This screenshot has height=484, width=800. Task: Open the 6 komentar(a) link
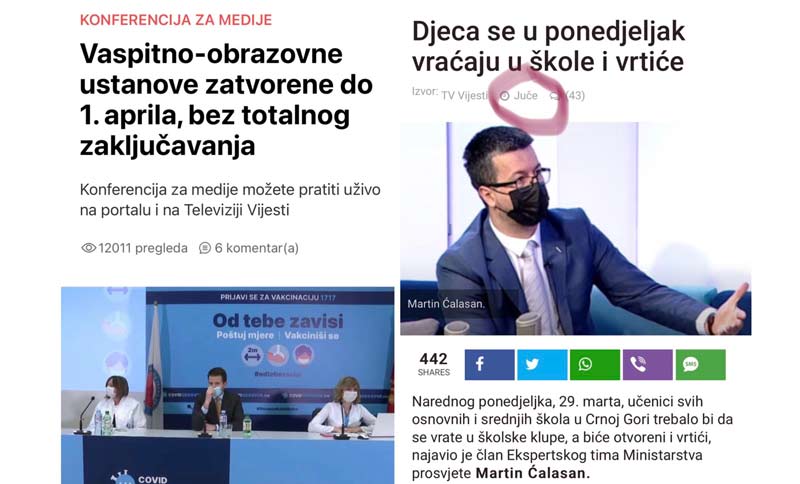click(257, 248)
